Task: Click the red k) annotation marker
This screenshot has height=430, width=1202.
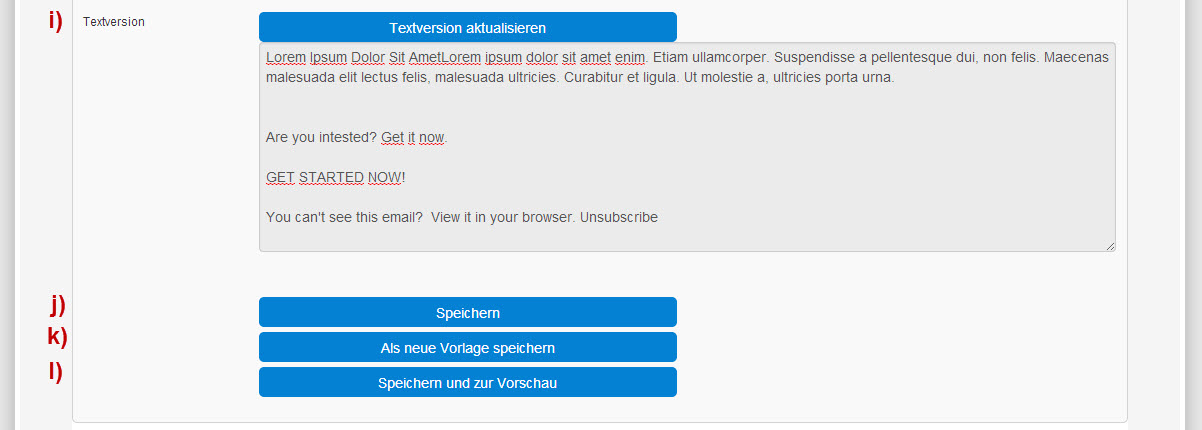Action: 58,335
